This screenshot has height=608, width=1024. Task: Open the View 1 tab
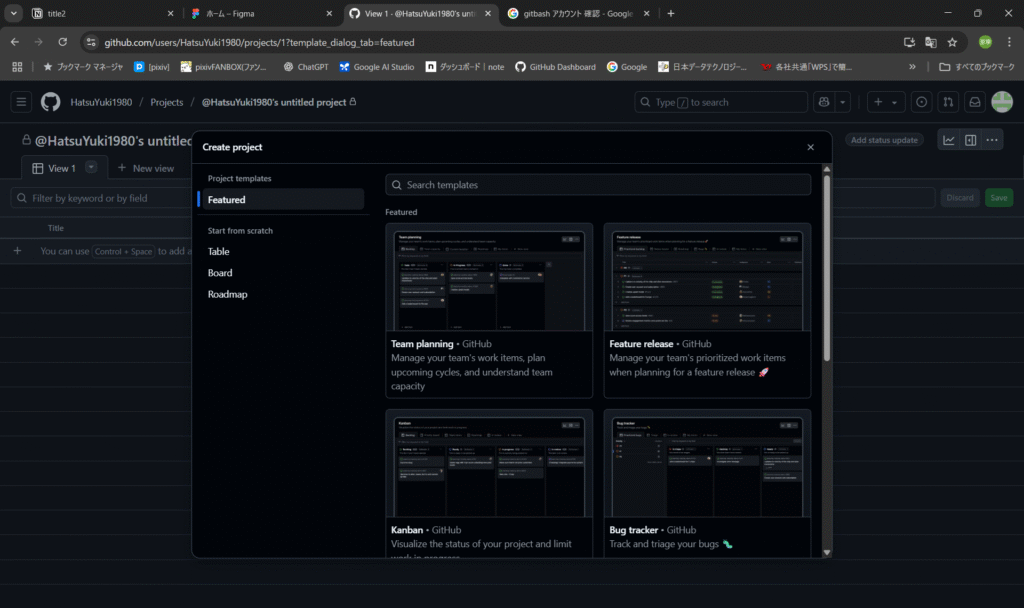tap(63, 168)
